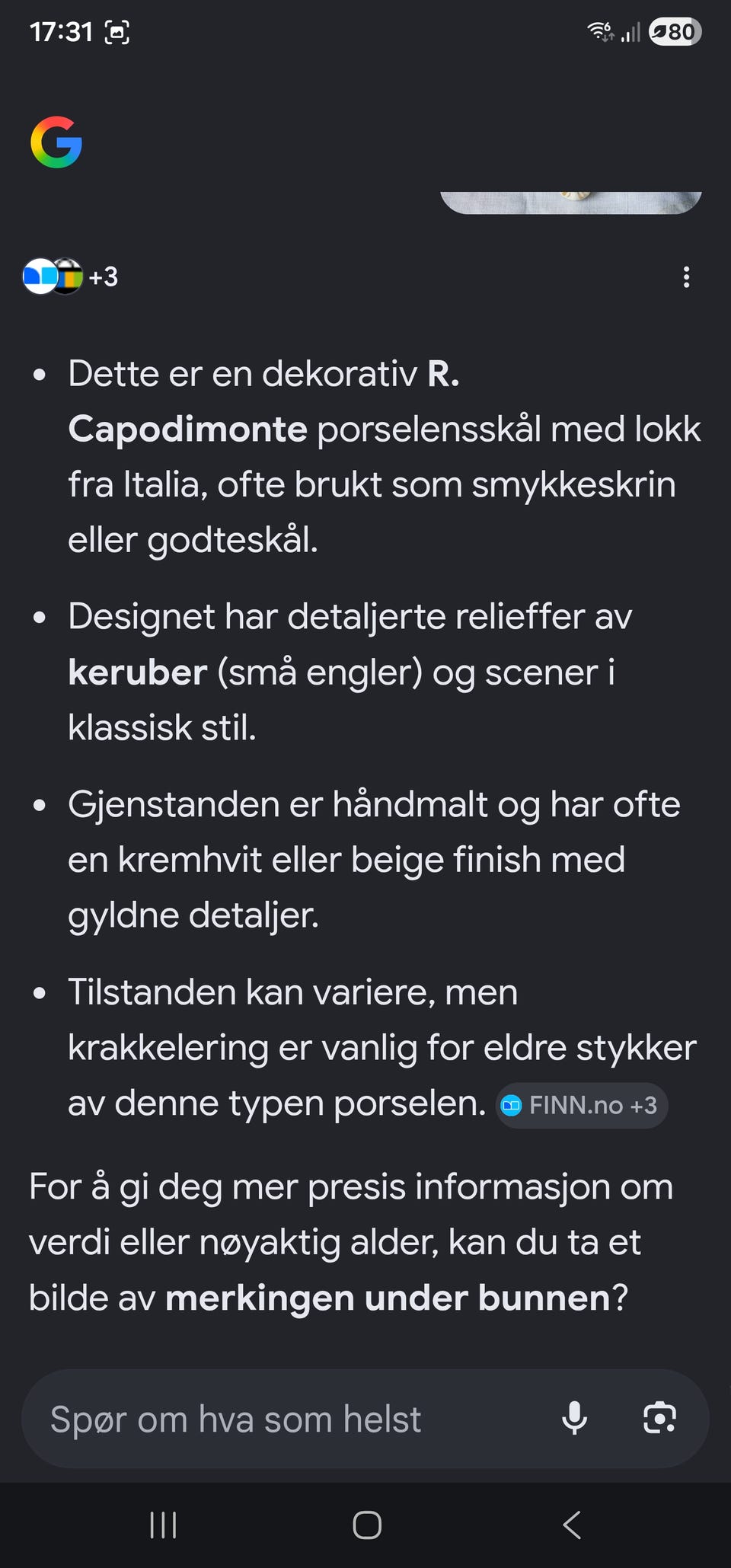Tap the '+3' sources count label
The image size is (731, 1568).
(x=104, y=276)
